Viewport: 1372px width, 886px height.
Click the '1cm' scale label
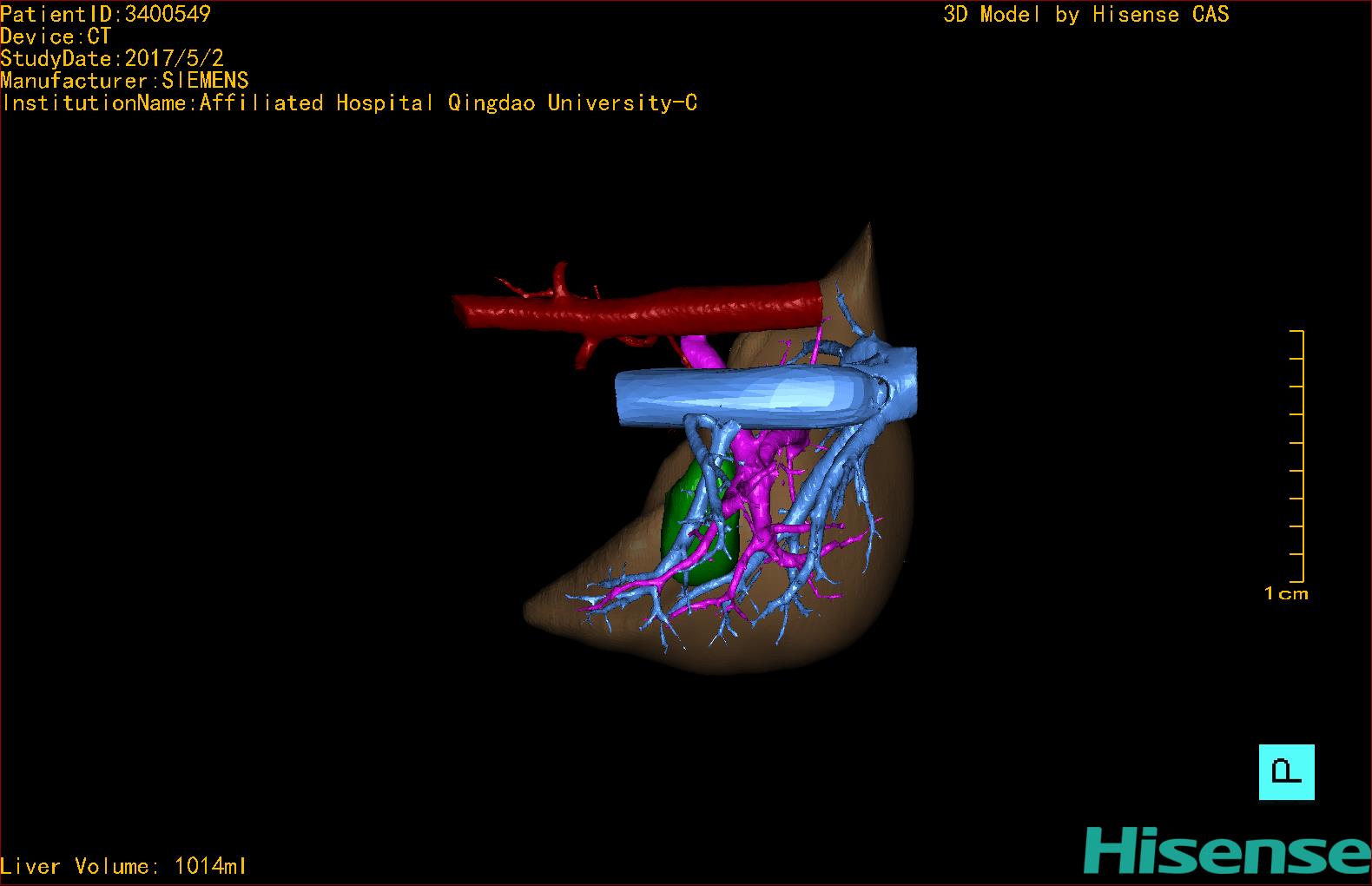point(1286,594)
